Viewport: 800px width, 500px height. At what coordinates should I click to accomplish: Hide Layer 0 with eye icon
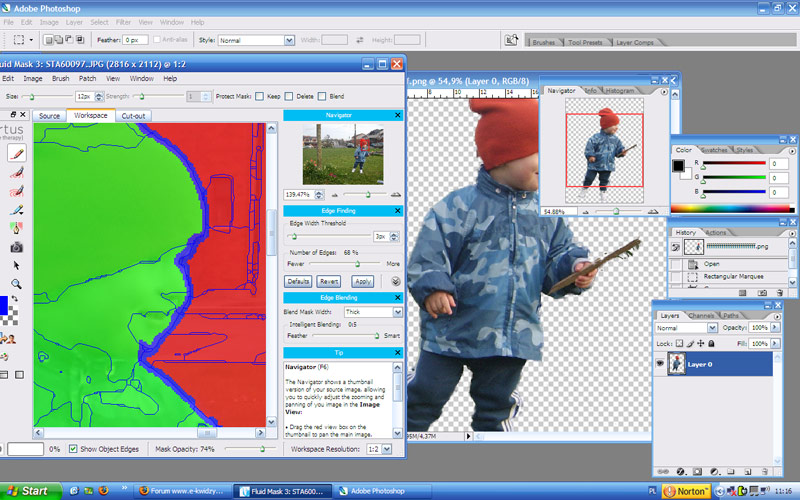(x=660, y=365)
